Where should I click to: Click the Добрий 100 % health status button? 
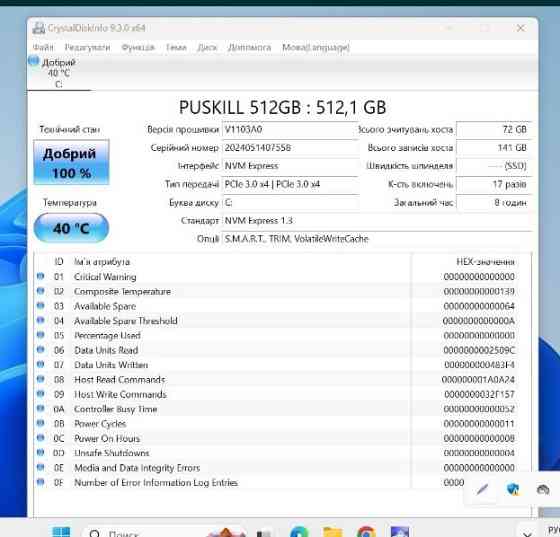tap(71, 163)
